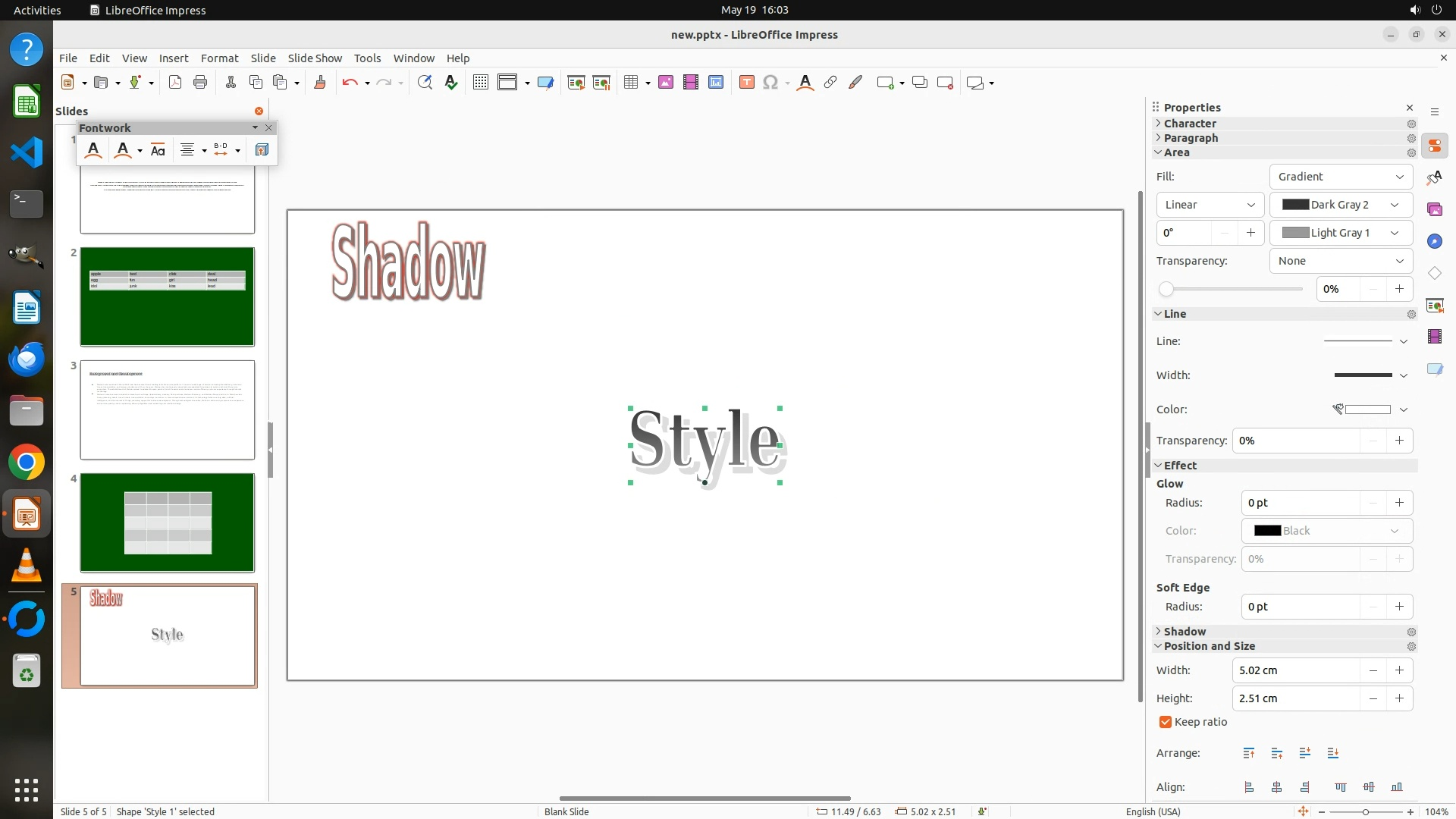Click Insert Audio or Video icon

point(691,83)
